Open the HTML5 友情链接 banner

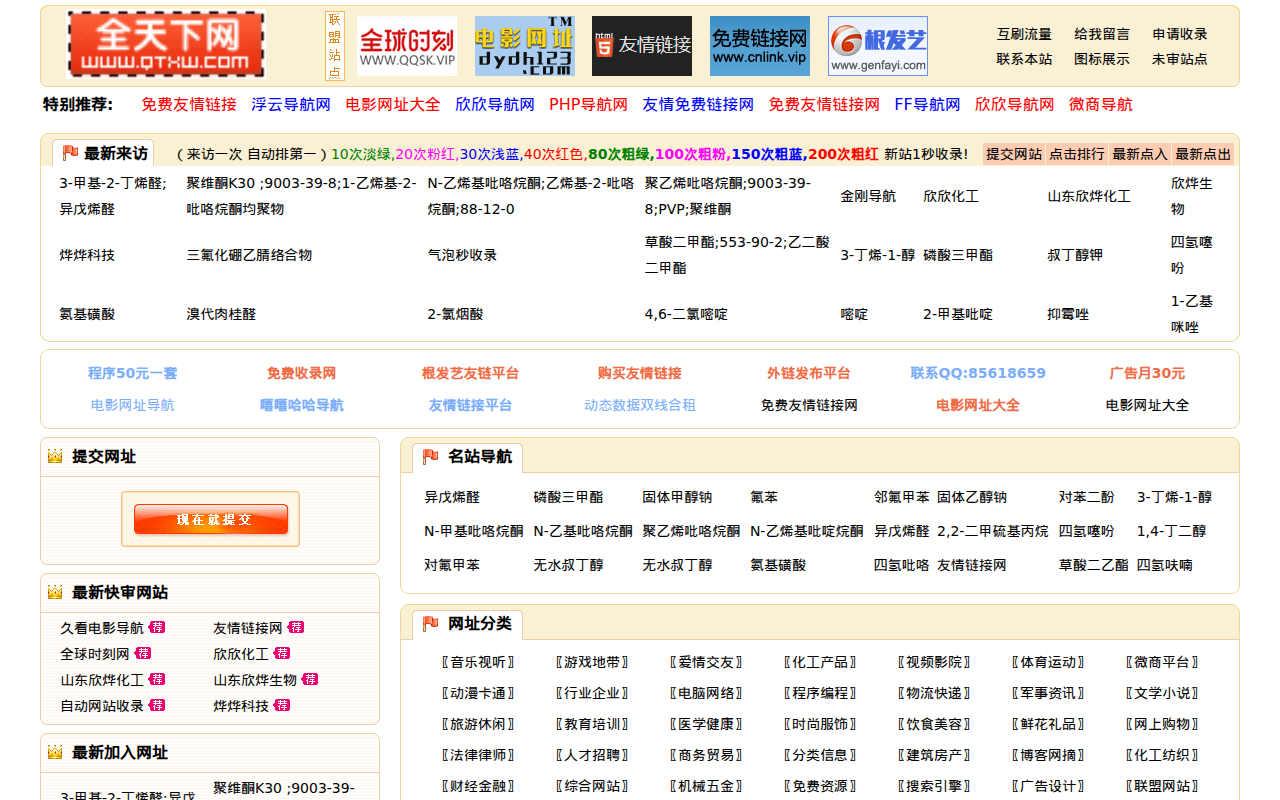click(x=641, y=46)
